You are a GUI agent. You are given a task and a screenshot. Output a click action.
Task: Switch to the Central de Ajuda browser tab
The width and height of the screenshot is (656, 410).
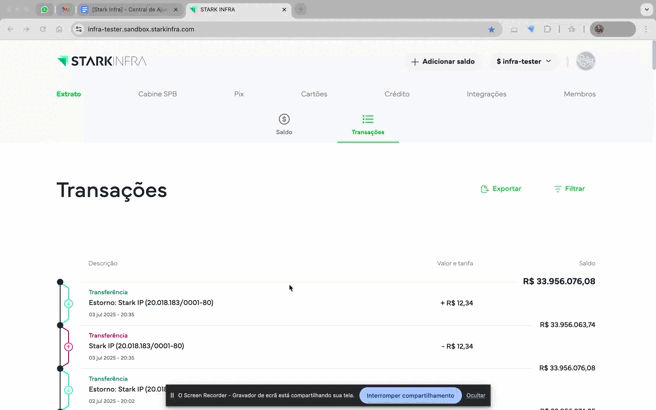point(129,9)
